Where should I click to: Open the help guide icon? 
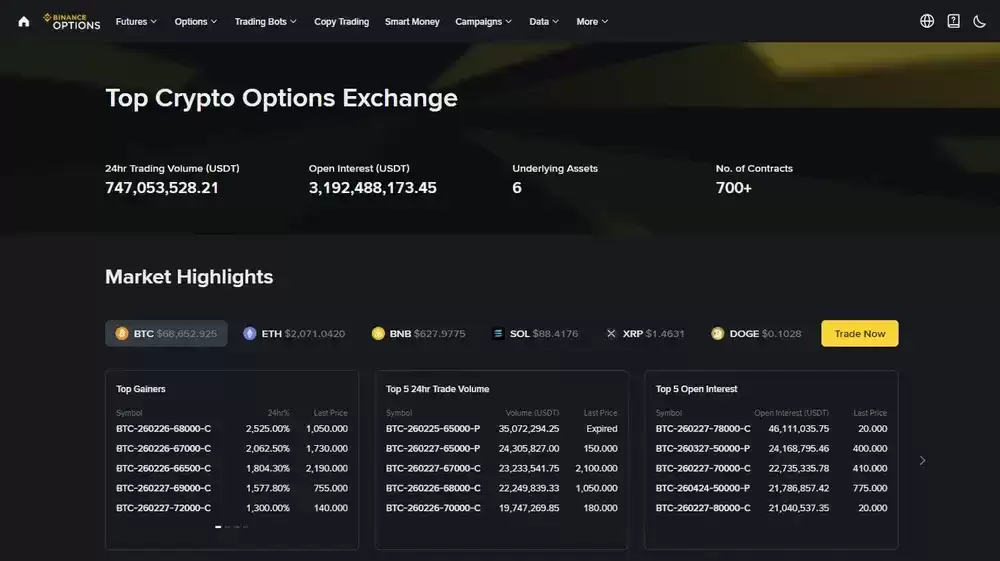[953, 21]
